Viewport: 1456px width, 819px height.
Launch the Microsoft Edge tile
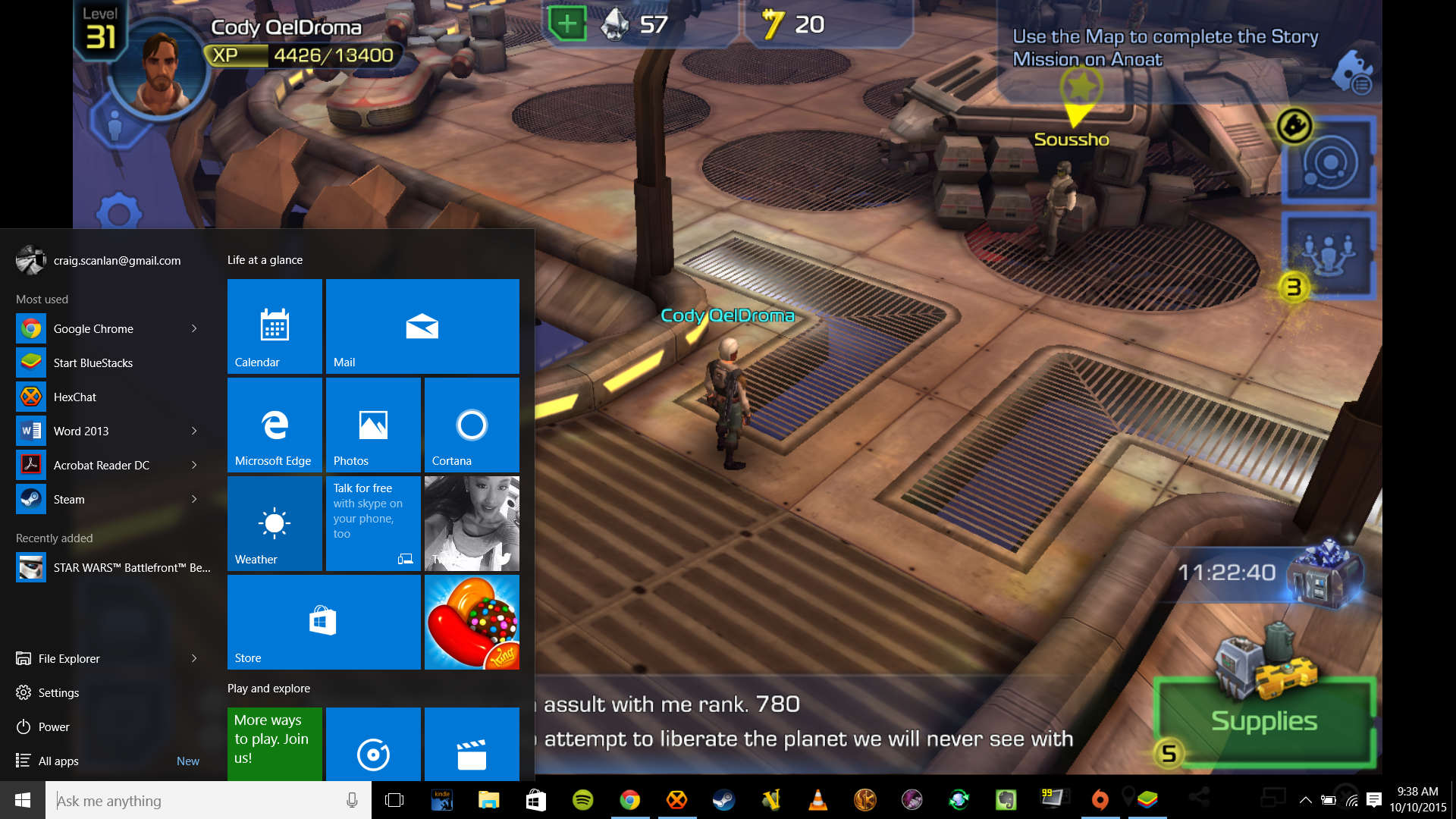[275, 425]
